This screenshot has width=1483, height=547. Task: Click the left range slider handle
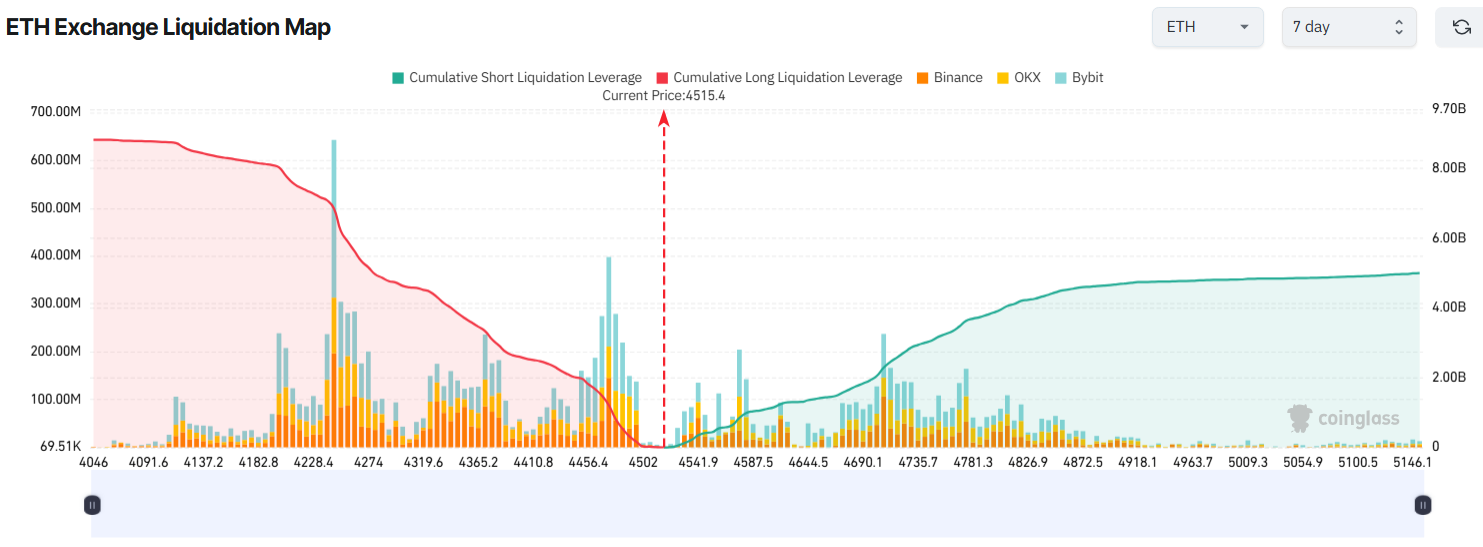92,506
